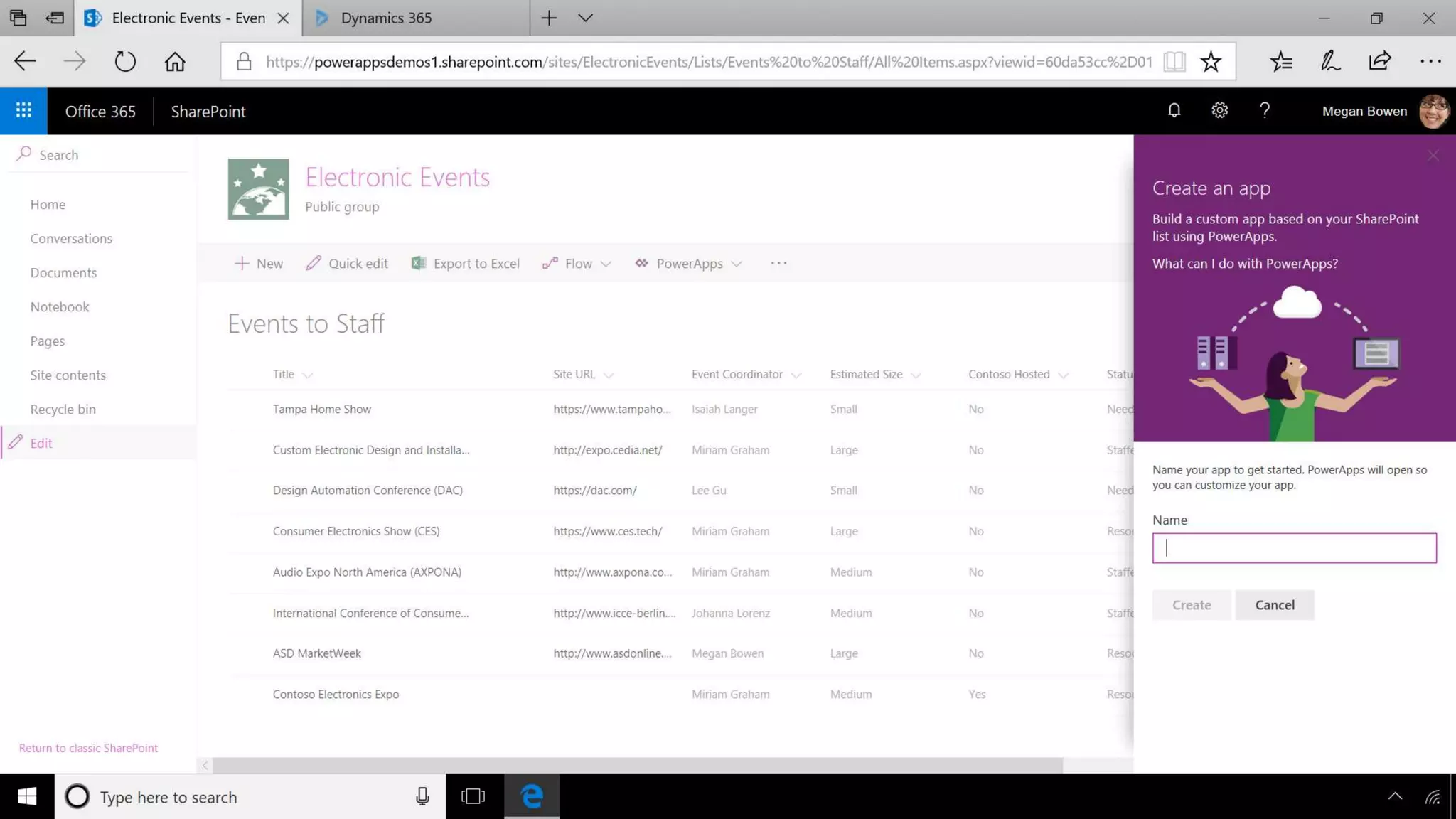Click the horizontal scrollbar under the list
Screen dimensions: 1456x819
pyautogui.click(x=637, y=766)
